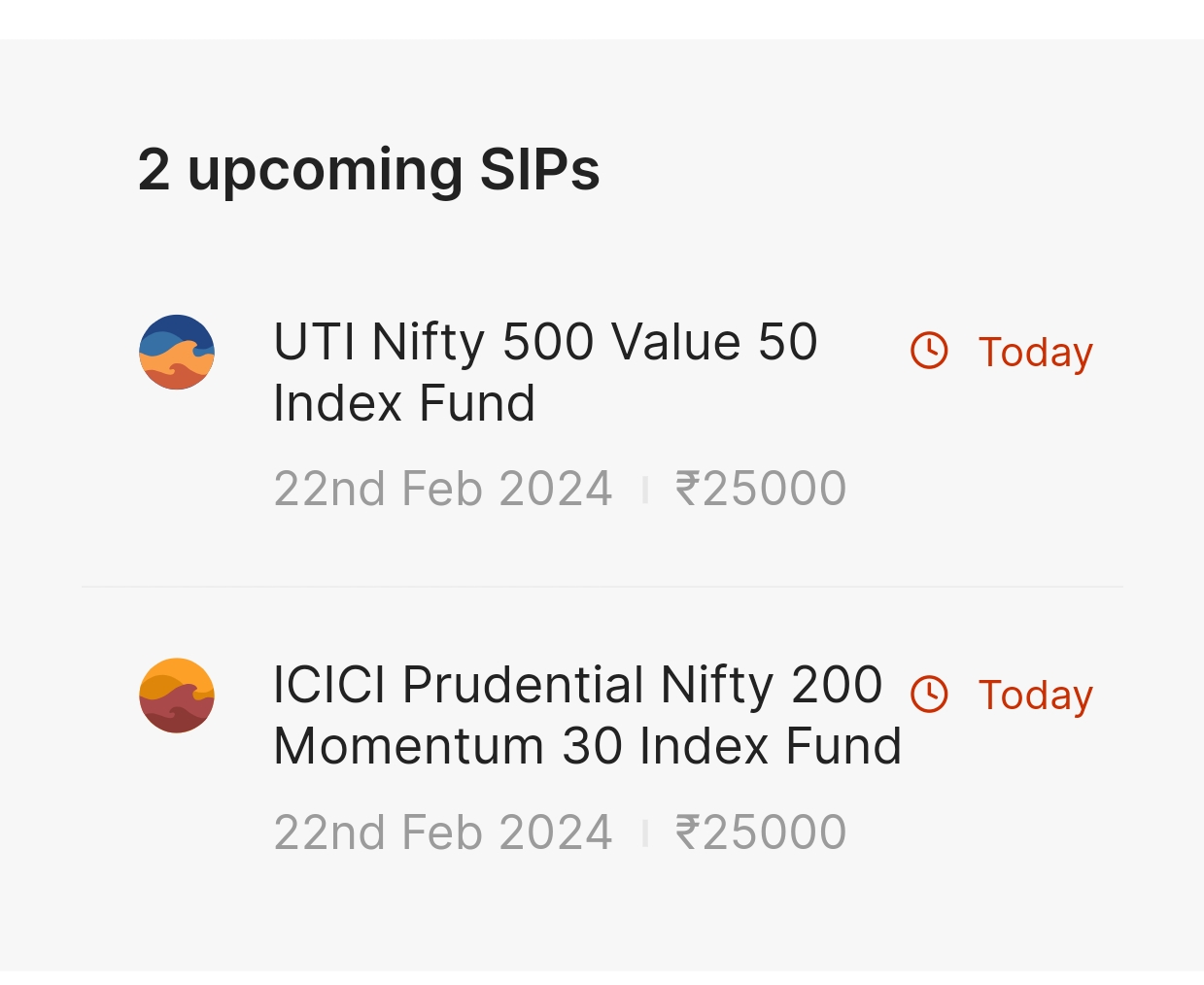Click 'ICICI Prudential Nifty 200' title line

pyautogui.click(x=577, y=685)
